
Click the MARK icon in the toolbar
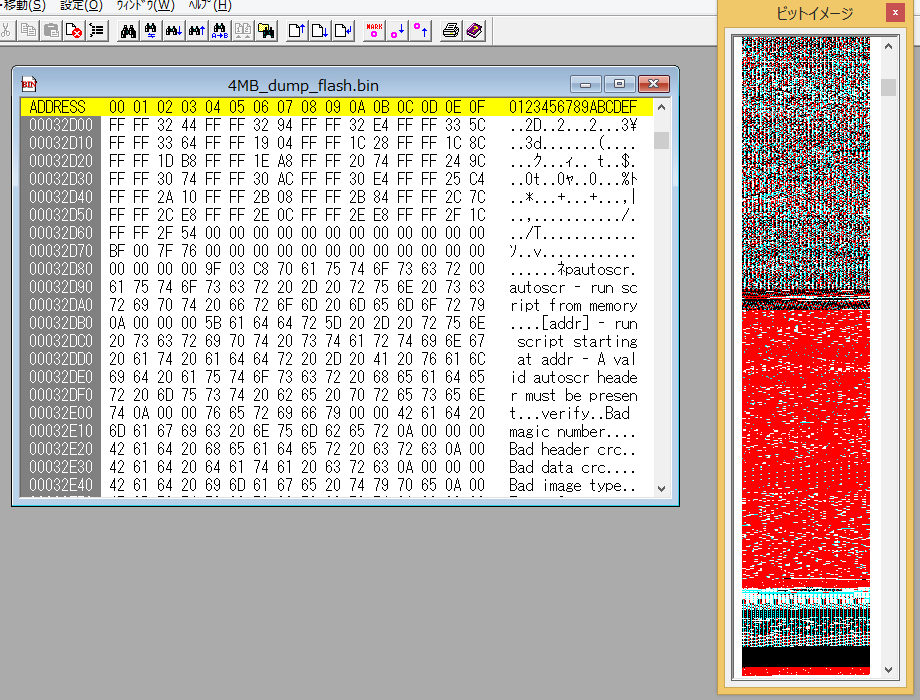tap(374, 31)
